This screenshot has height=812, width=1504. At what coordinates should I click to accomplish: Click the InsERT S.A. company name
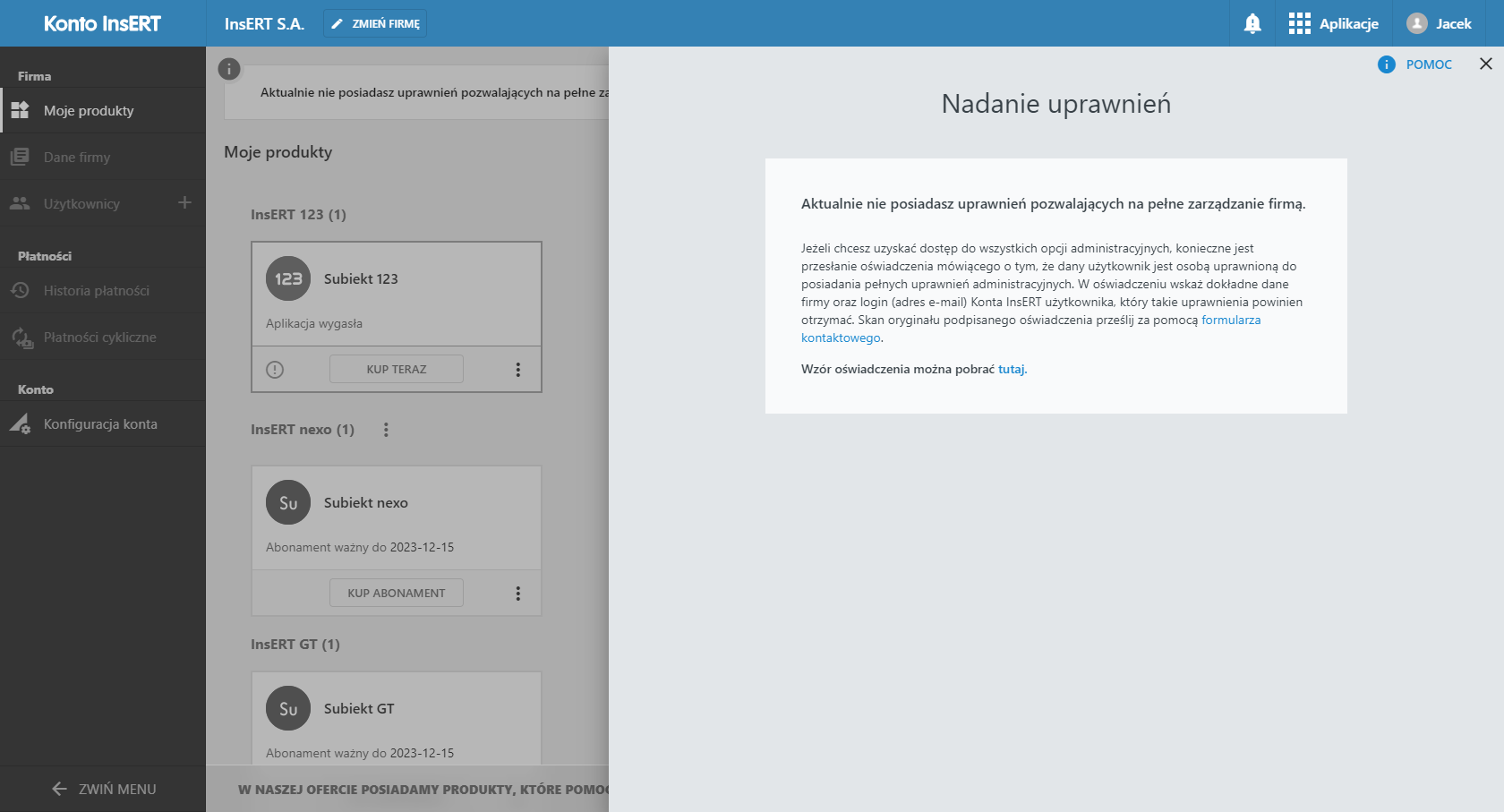(264, 24)
